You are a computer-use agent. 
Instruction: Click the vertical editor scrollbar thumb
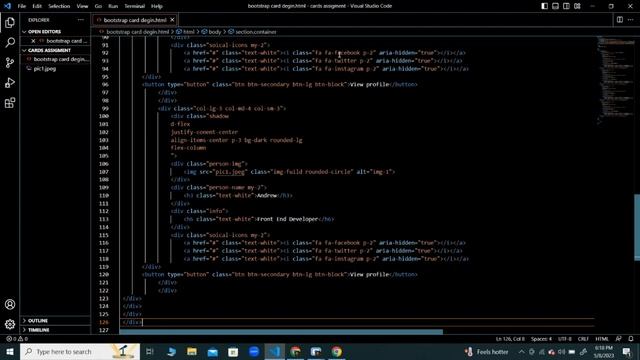pos(637,227)
